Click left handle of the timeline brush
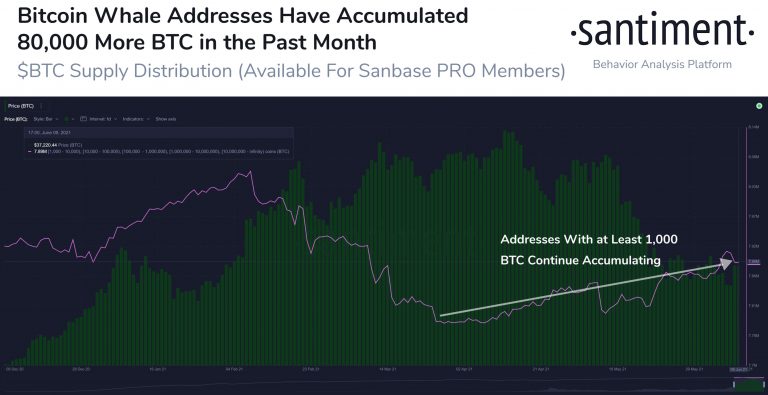 pyautogui.click(x=734, y=385)
